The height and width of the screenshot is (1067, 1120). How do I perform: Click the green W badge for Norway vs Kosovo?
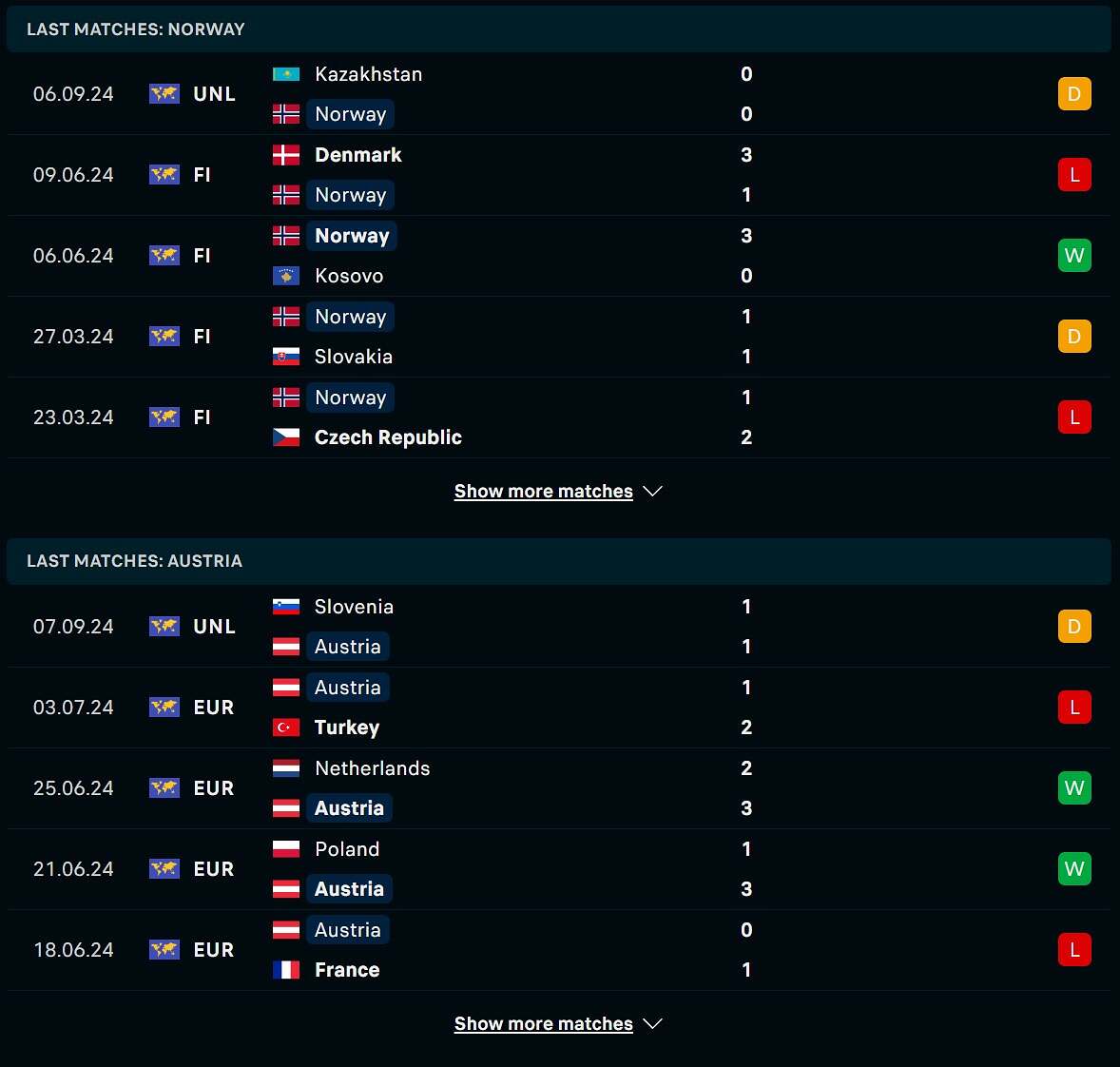coord(1074,256)
